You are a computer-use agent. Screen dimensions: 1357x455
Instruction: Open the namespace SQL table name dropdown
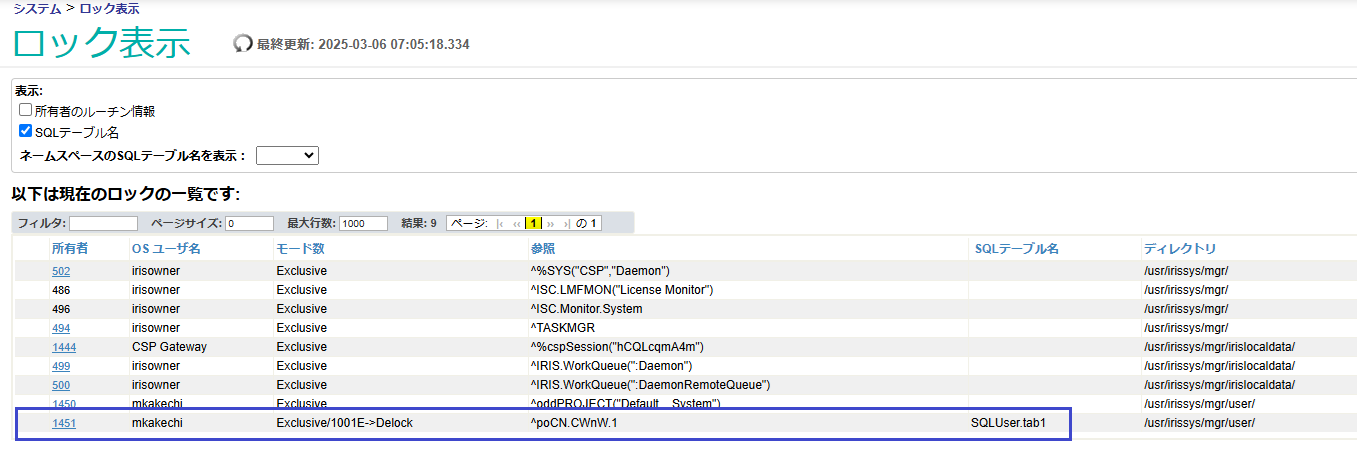click(x=287, y=155)
